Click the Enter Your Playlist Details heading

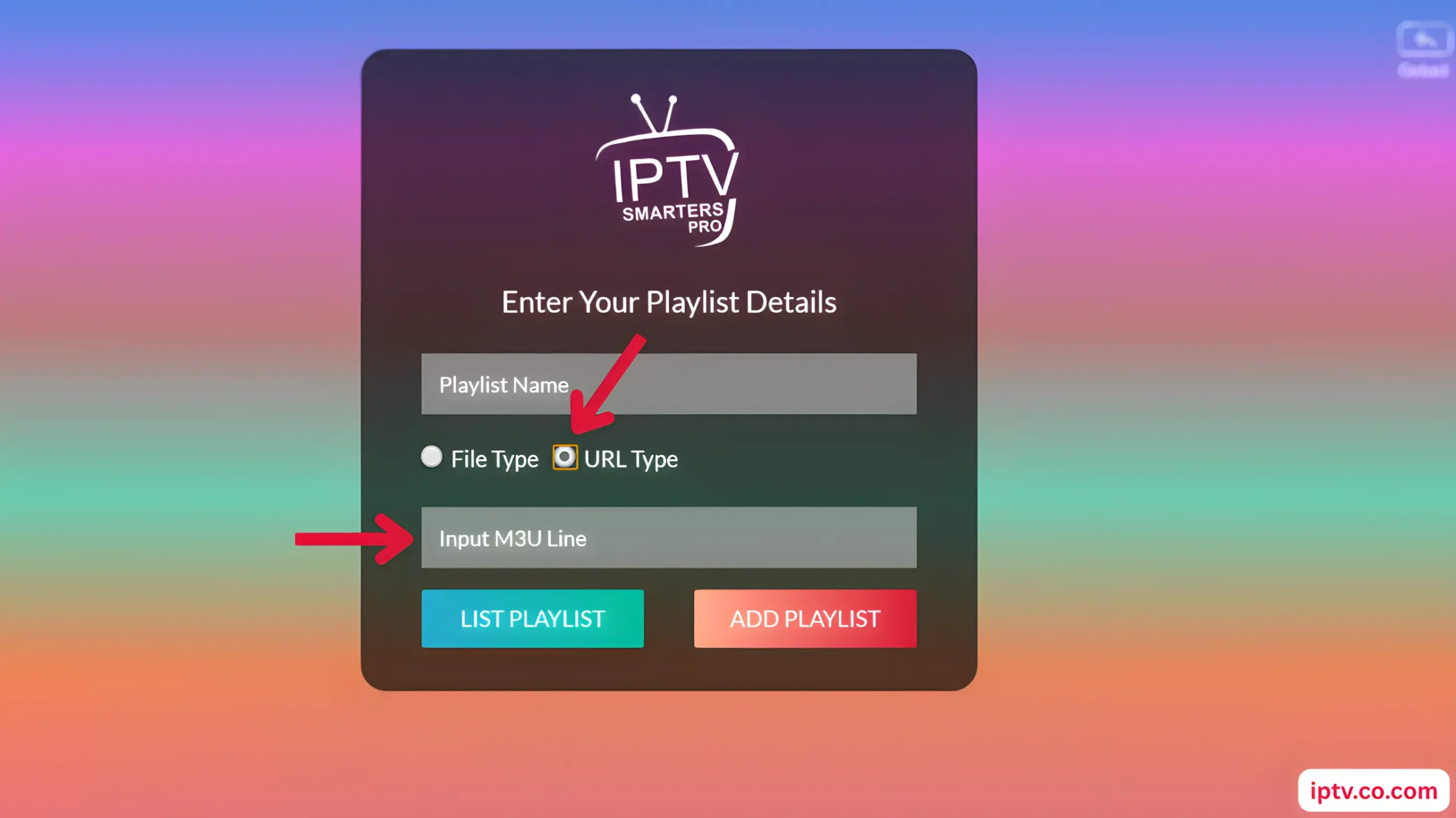click(x=669, y=302)
